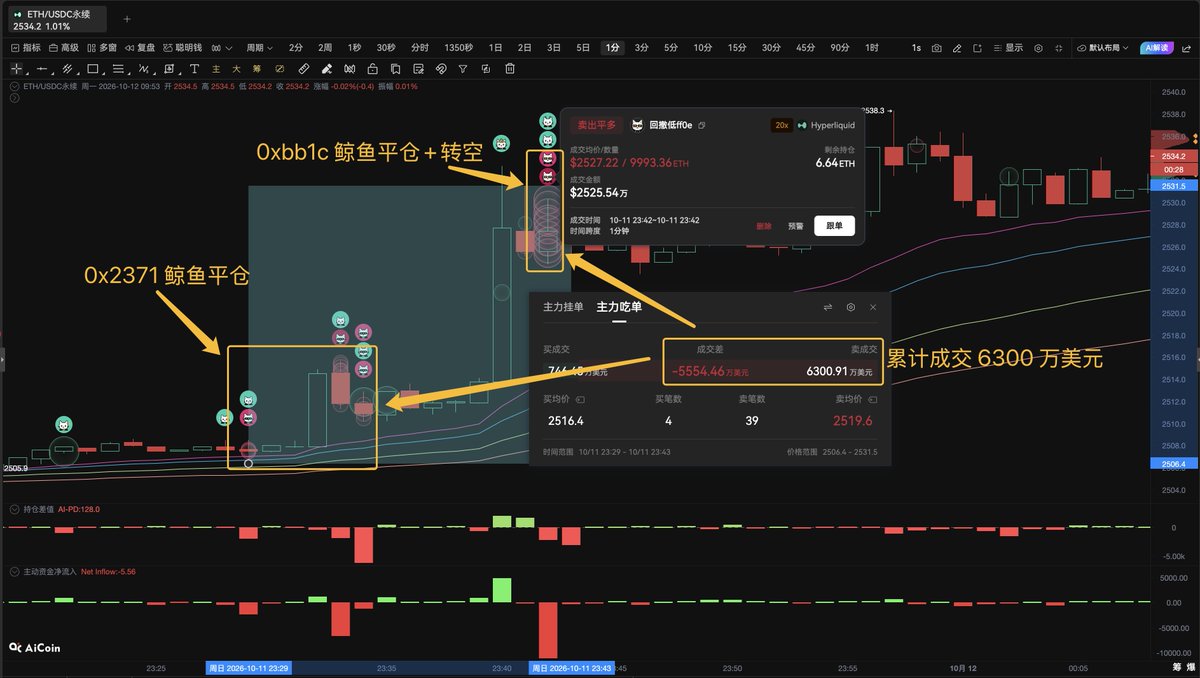Click the chart settings gear icon
The width and height of the screenshot is (1200, 678).
(1038, 48)
